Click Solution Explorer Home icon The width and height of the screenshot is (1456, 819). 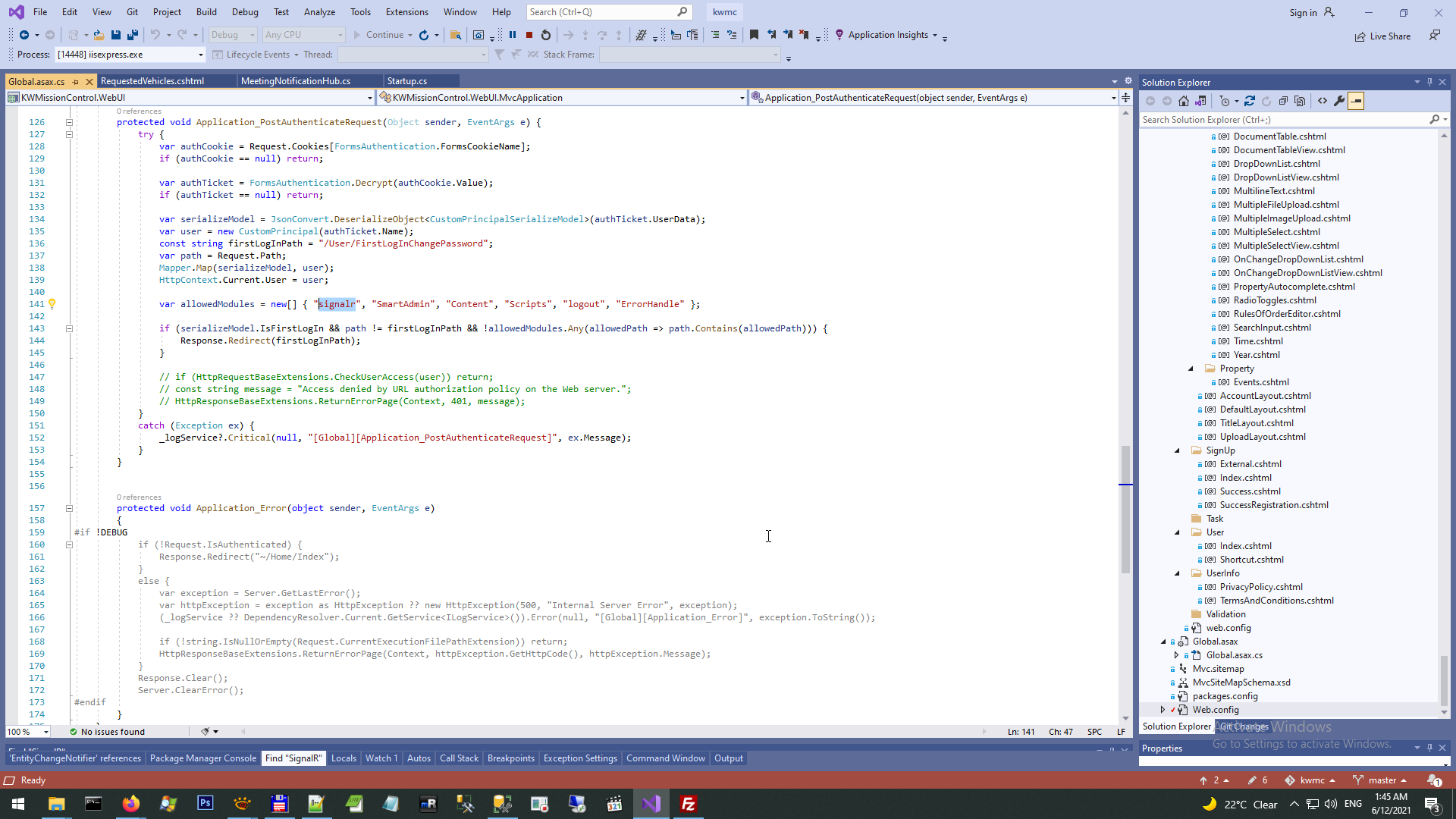click(x=1183, y=101)
